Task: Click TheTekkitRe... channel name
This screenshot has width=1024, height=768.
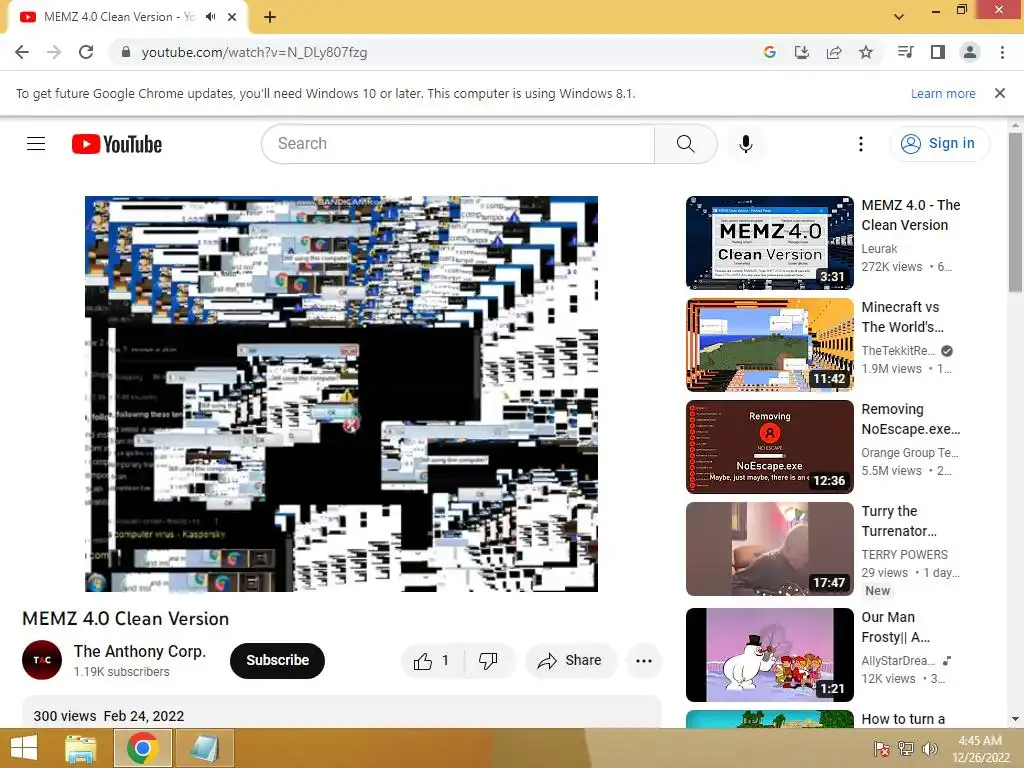Action: point(899,351)
